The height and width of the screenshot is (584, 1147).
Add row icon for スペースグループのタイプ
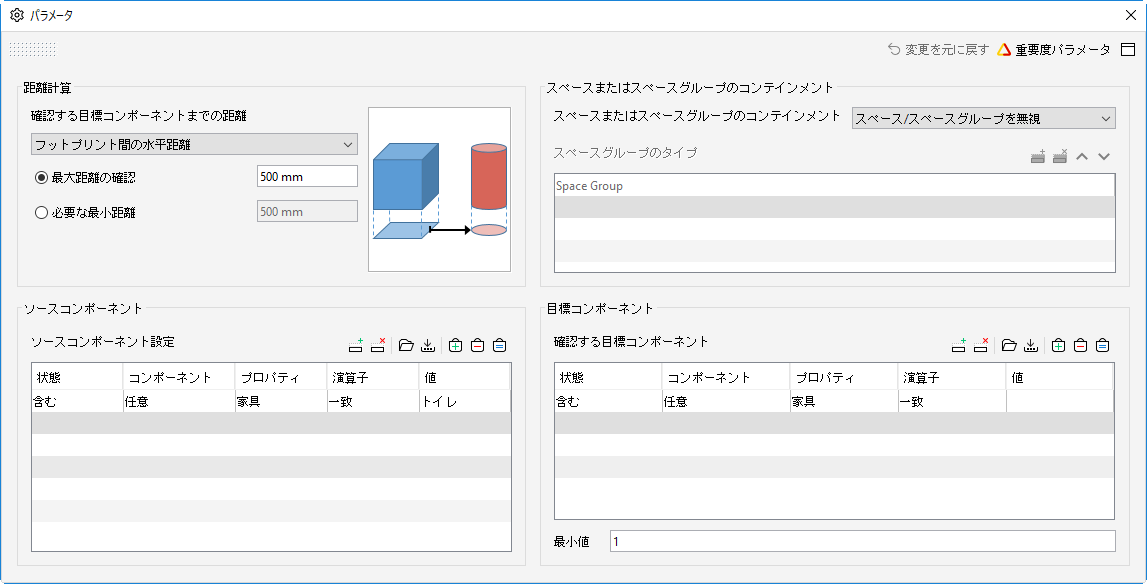point(1037,157)
